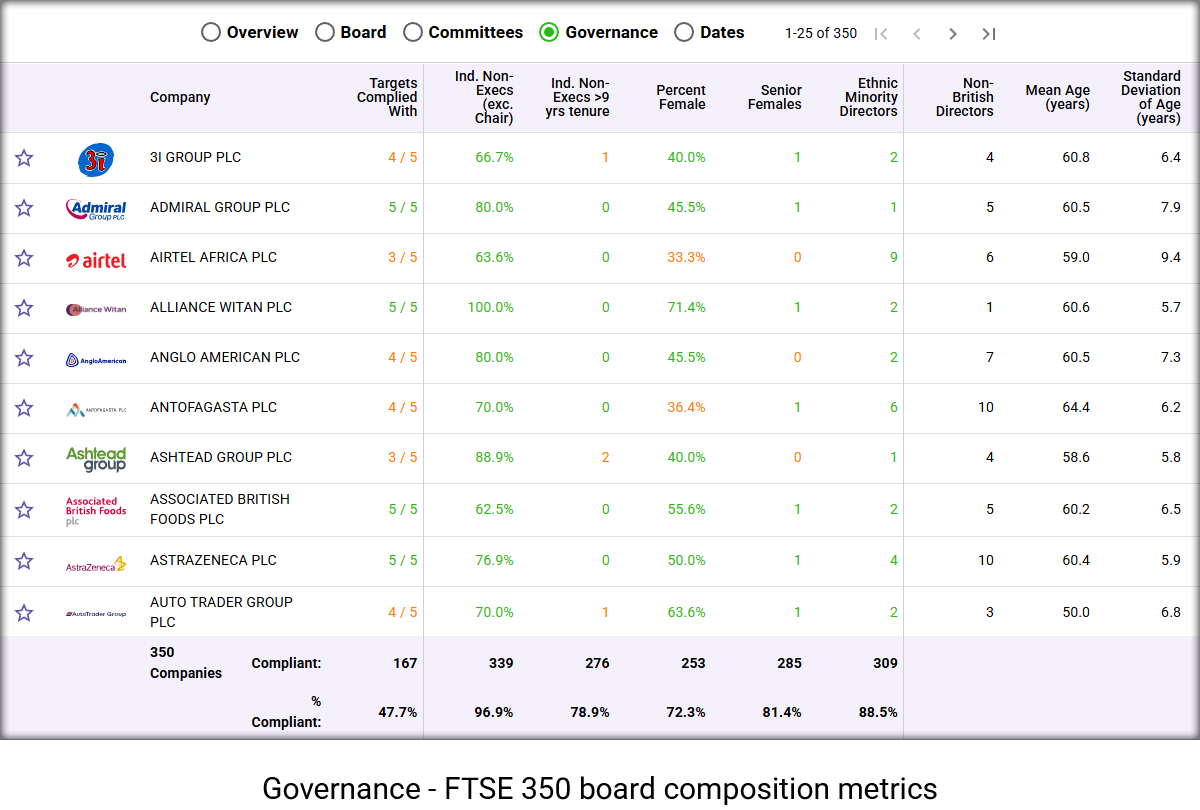
Task: Sort by Non-British Directors header
Action: tap(965, 97)
